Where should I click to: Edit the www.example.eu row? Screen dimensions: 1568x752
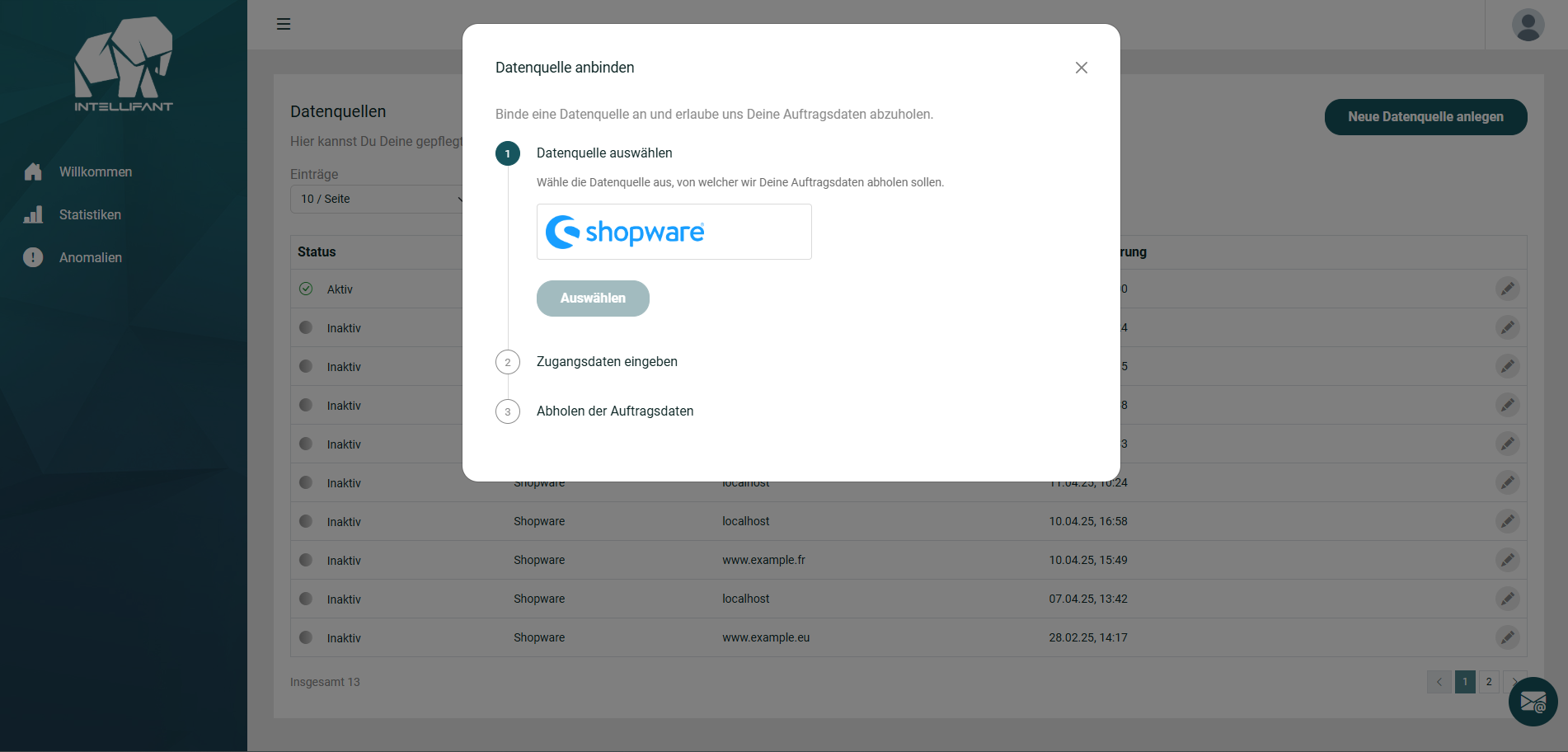pos(1507,637)
